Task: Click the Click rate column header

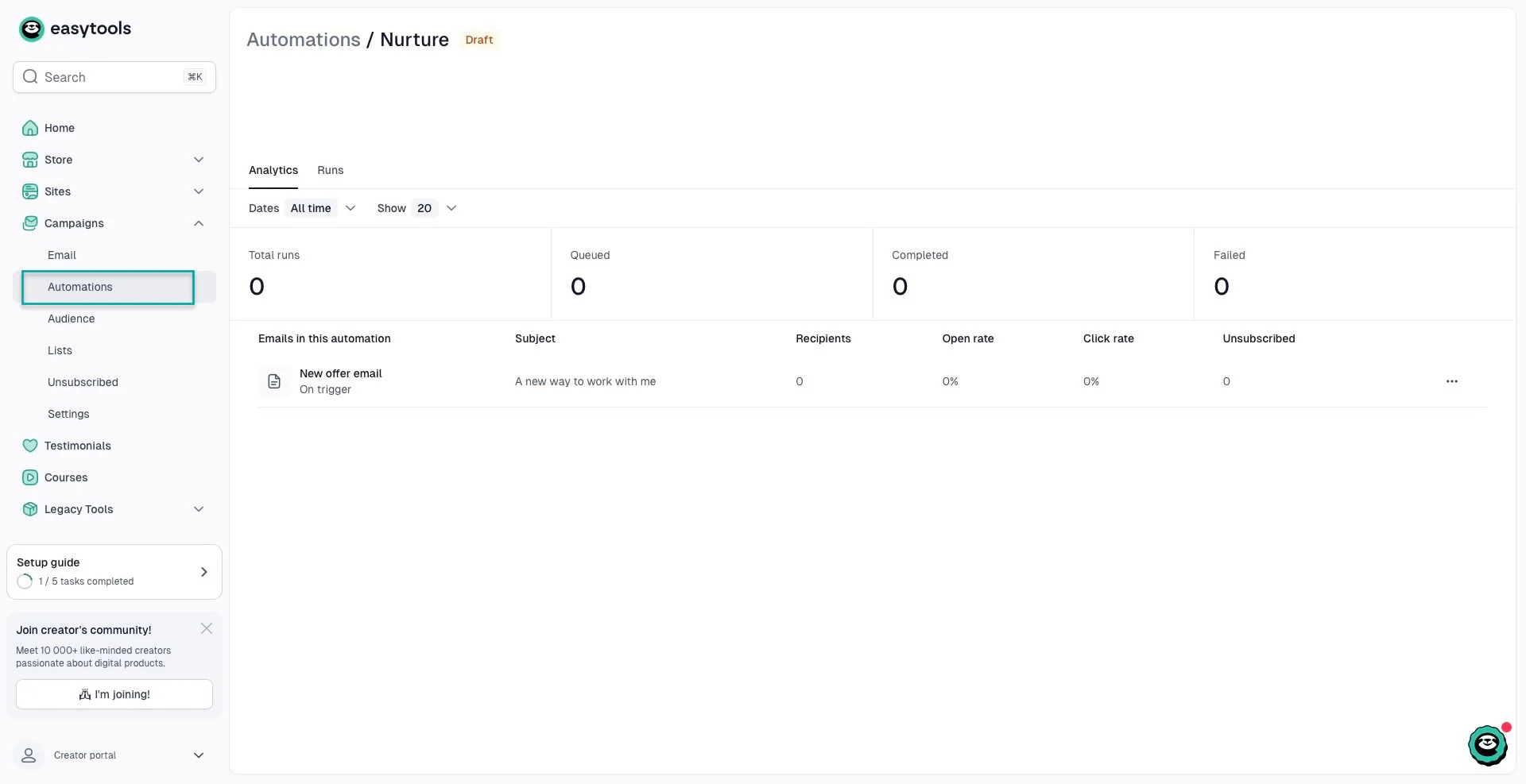Action: [x=1109, y=338]
